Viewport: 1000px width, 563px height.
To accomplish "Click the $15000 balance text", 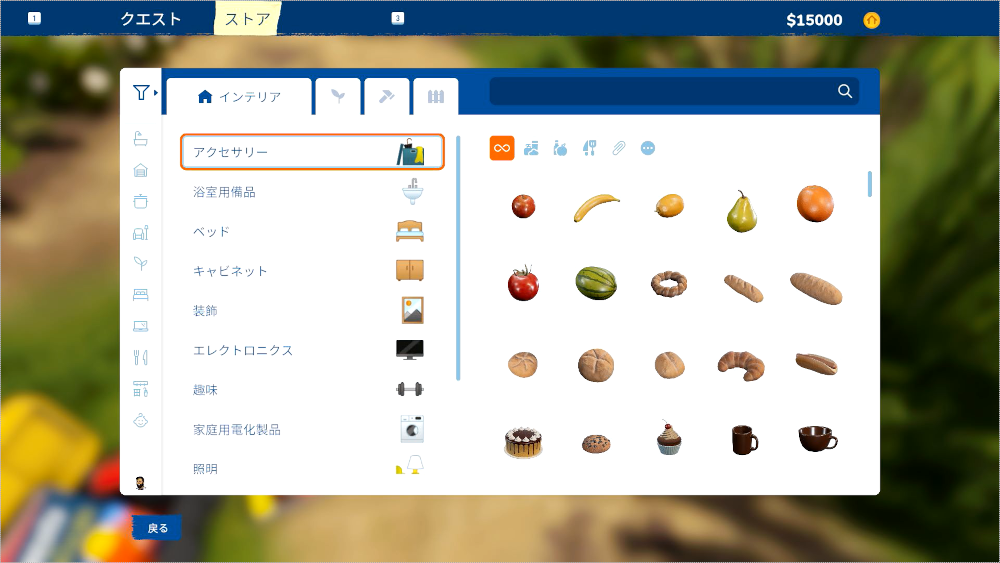I will click(814, 20).
